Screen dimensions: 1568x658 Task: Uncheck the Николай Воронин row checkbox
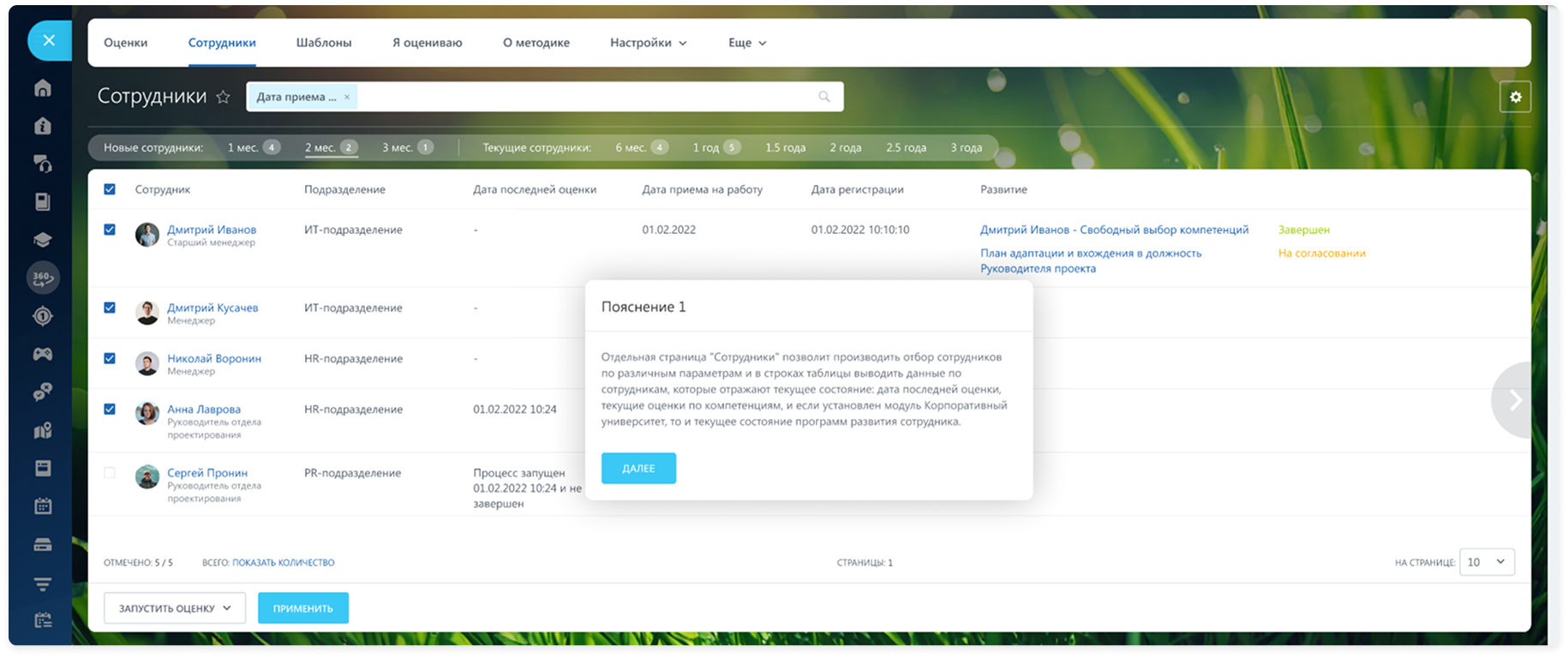(110, 358)
